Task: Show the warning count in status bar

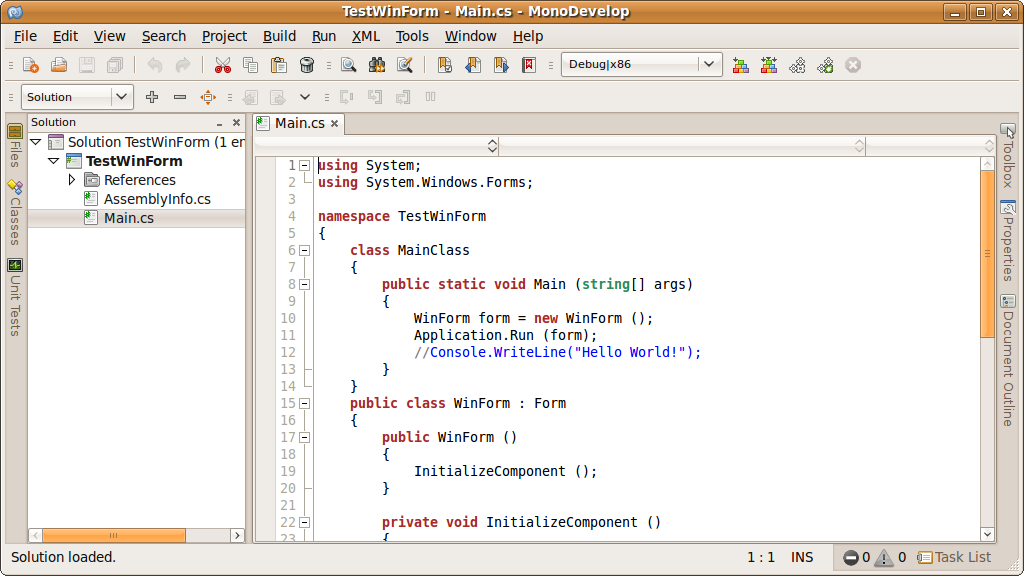Action: (891, 557)
